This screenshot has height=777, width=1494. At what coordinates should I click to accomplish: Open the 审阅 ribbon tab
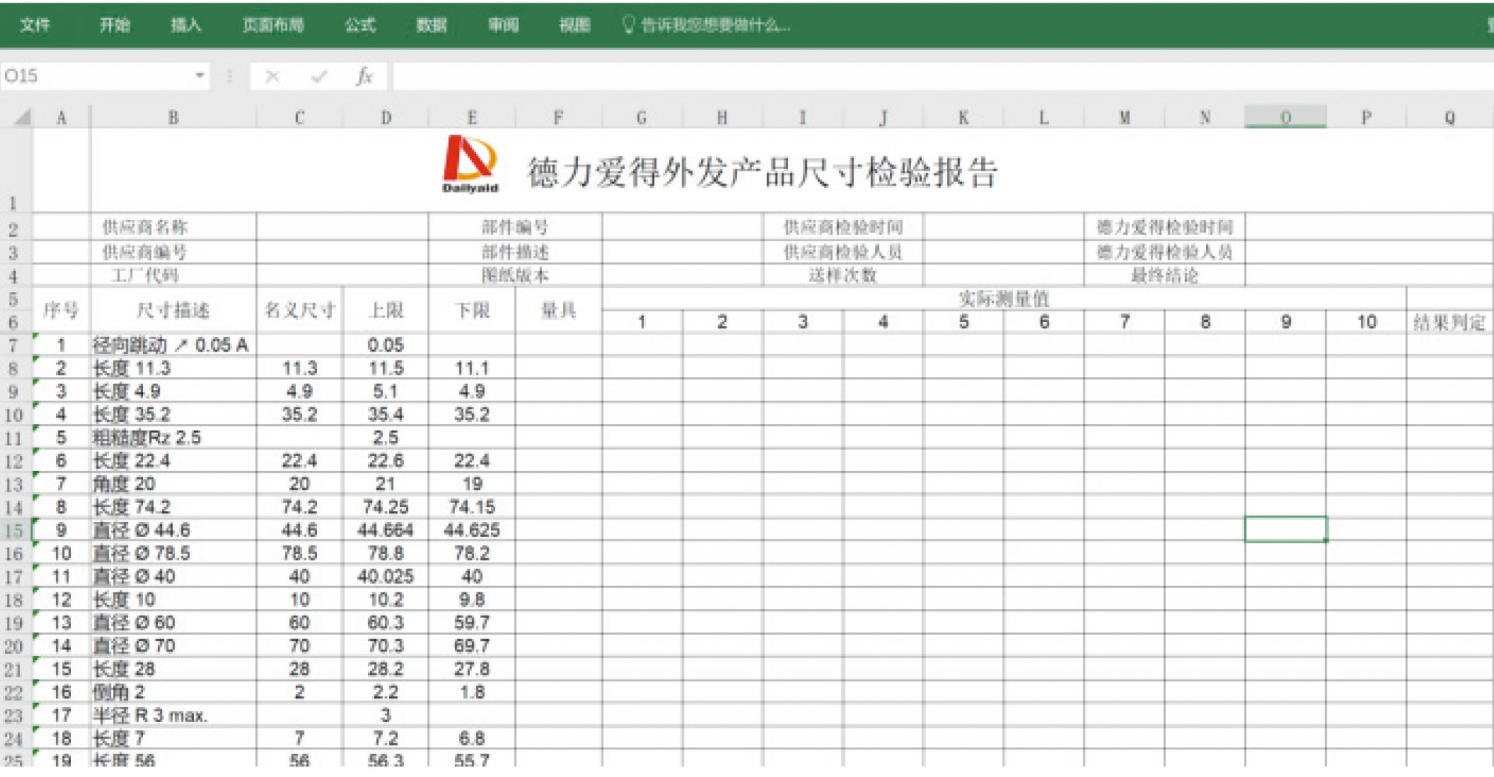[x=503, y=26]
